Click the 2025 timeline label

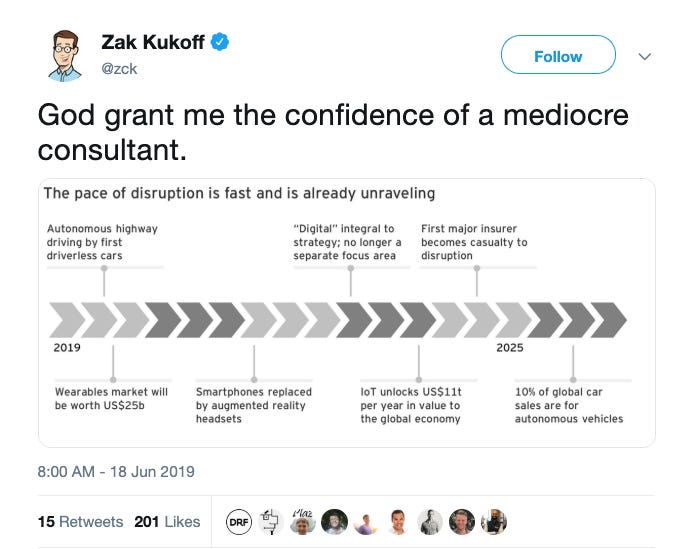click(x=510, y=348)
